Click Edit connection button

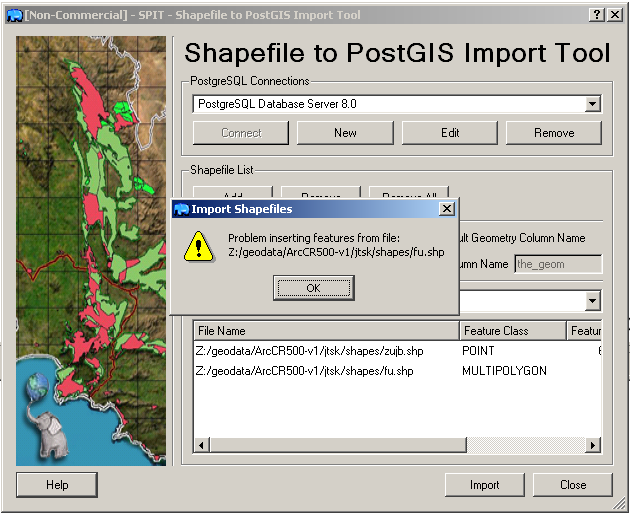pos(450,133)
